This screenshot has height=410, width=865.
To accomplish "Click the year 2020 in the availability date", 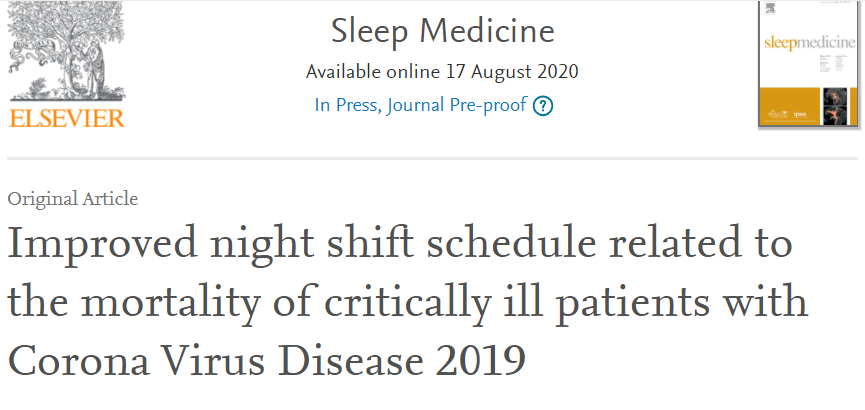I will [x=556, y=72].
